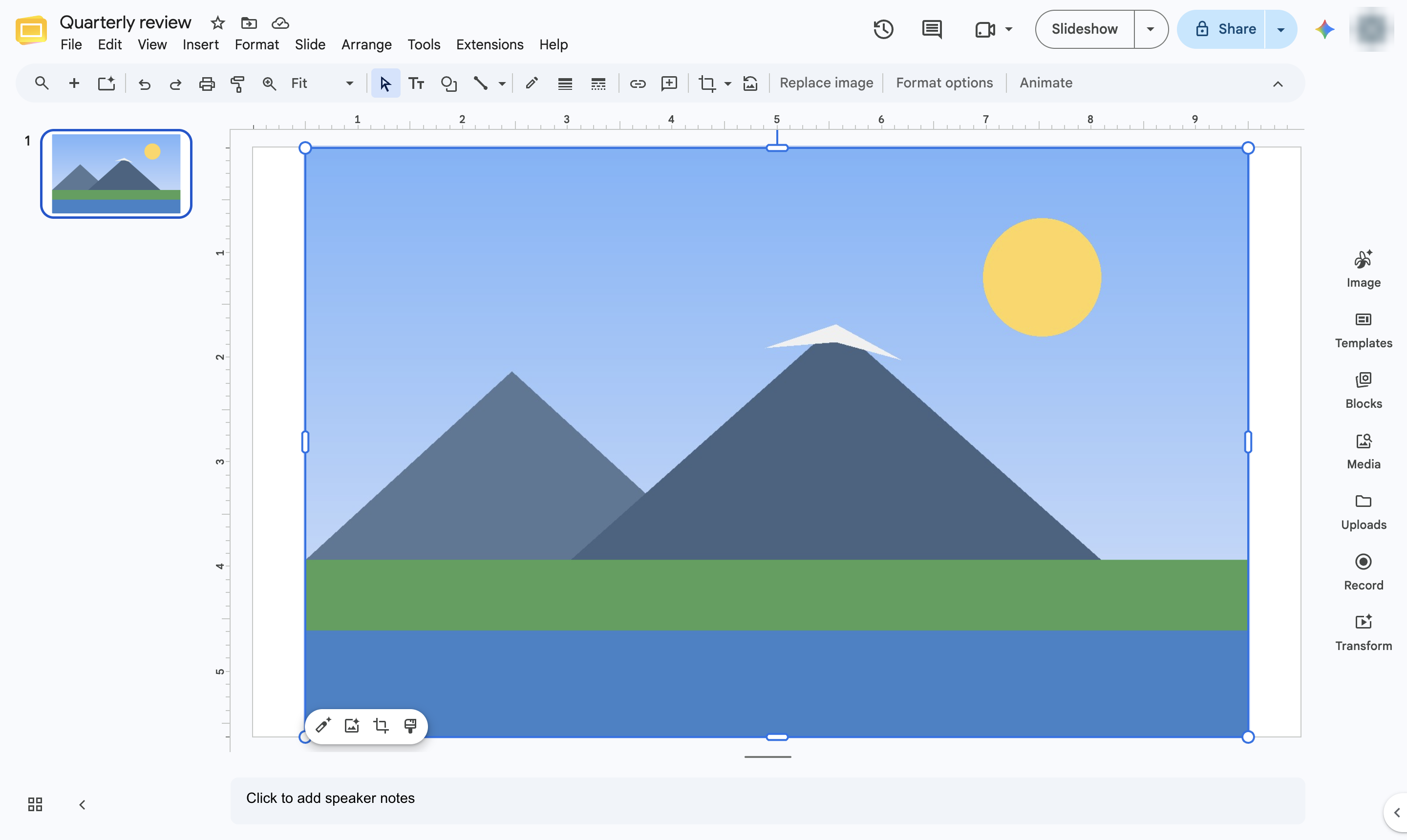Open Templates side panel
The image size is (1407, 840).
click(1363, 331)
